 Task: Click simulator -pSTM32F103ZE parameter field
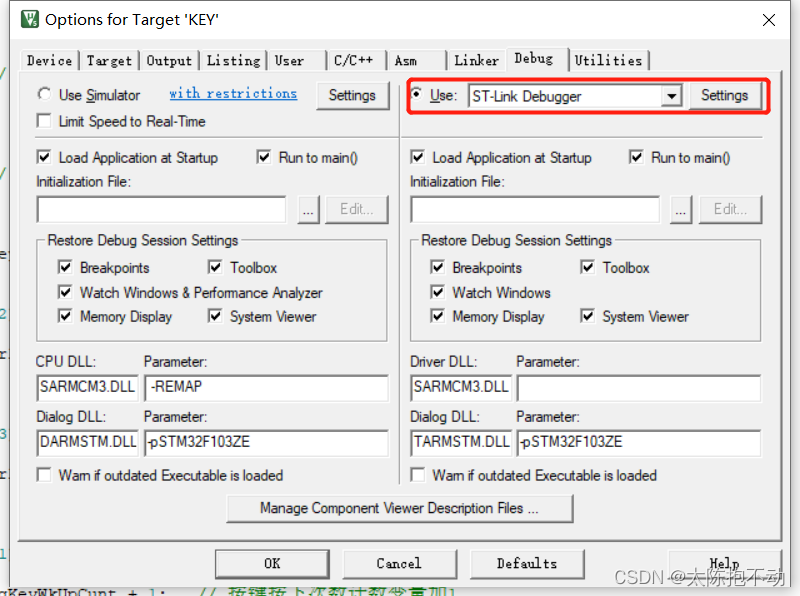267,442
